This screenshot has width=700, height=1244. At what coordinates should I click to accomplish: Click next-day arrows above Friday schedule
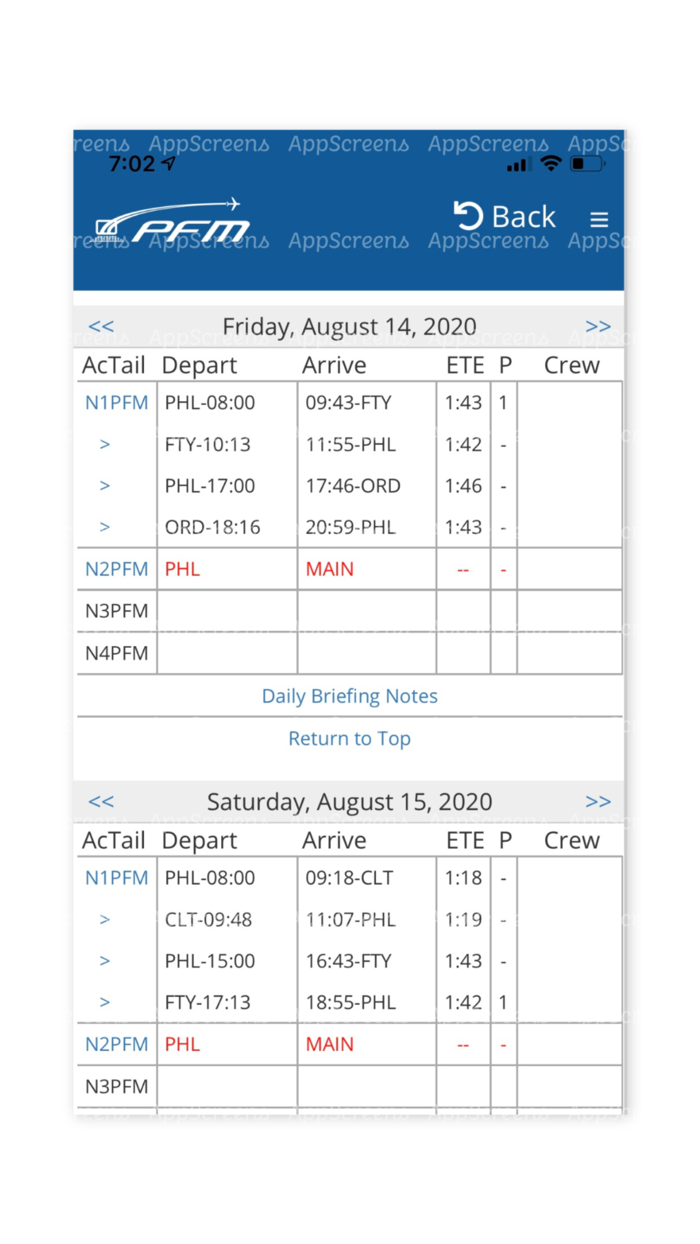click(x=598, y=326)
